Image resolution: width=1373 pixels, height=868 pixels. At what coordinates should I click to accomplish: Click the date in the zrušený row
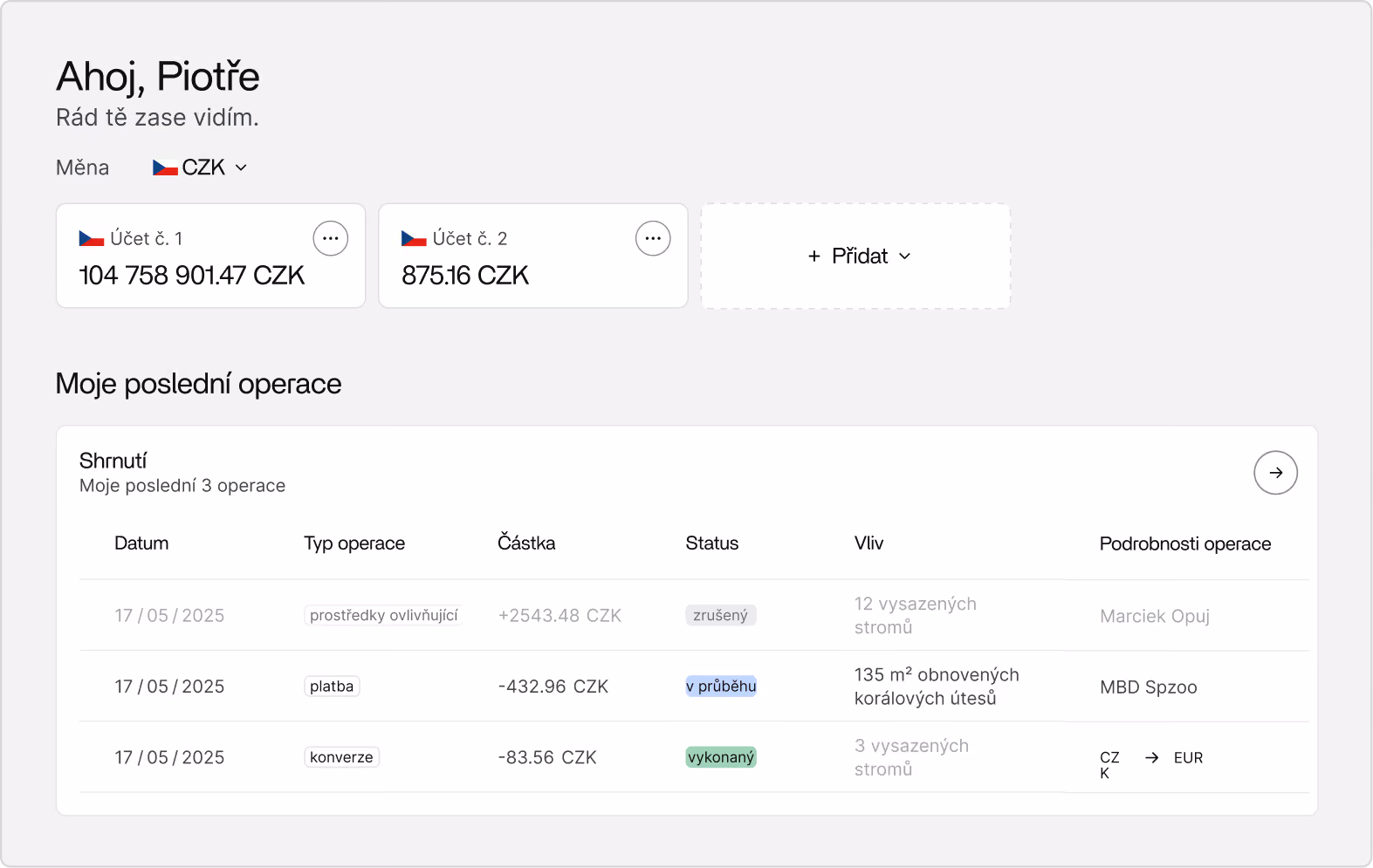point(169,616)
